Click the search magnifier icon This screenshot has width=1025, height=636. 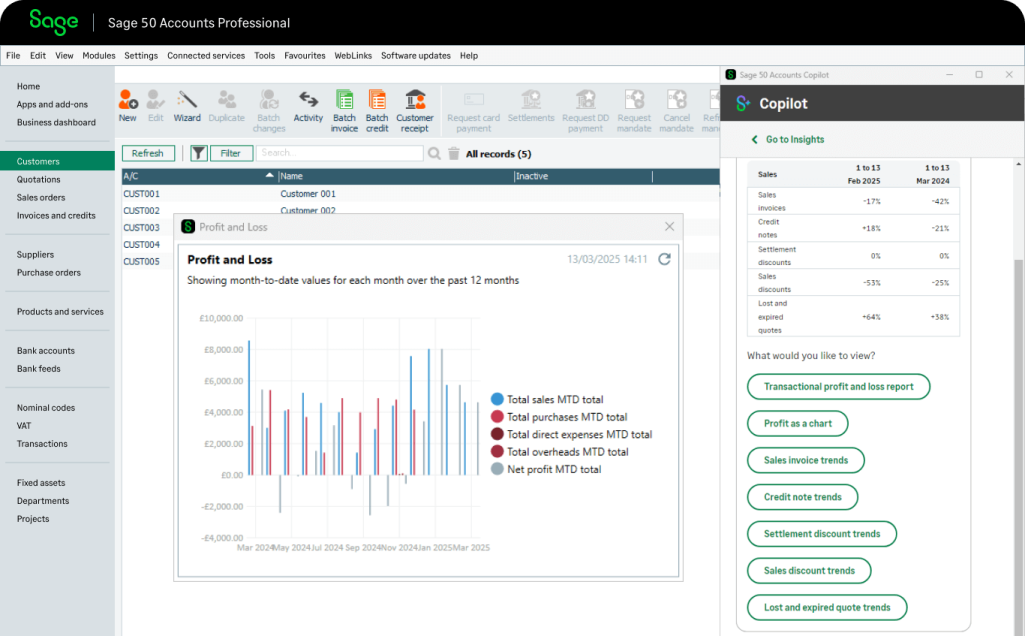(434, 154)
